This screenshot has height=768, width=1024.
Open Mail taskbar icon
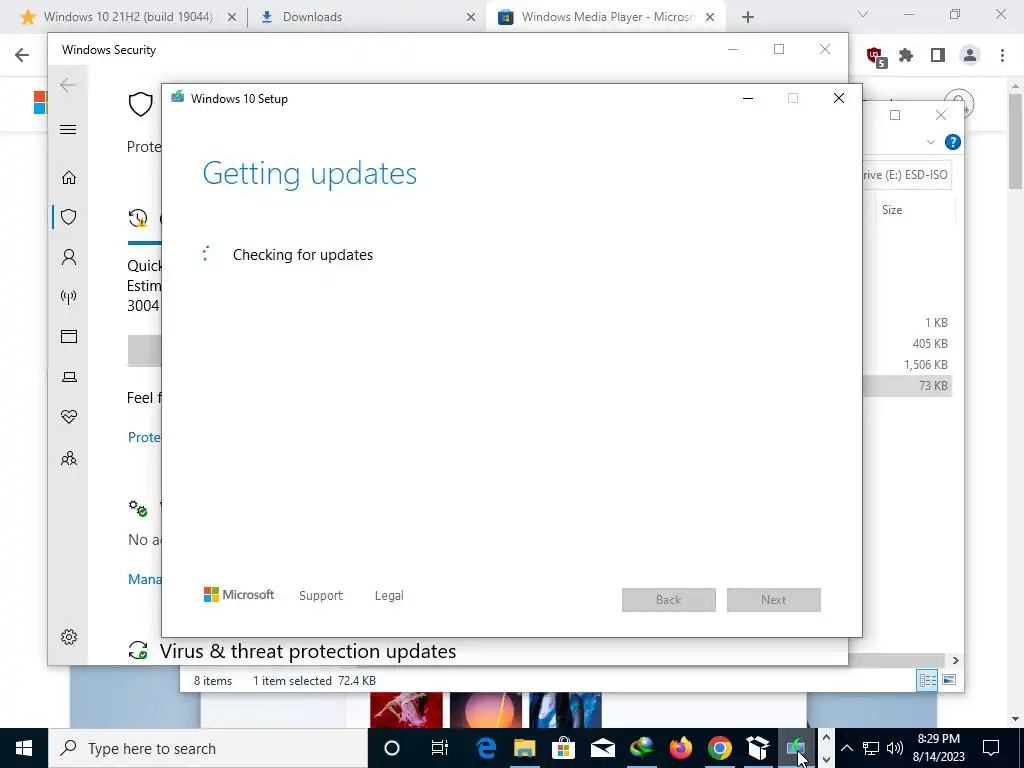click(602, 748)
